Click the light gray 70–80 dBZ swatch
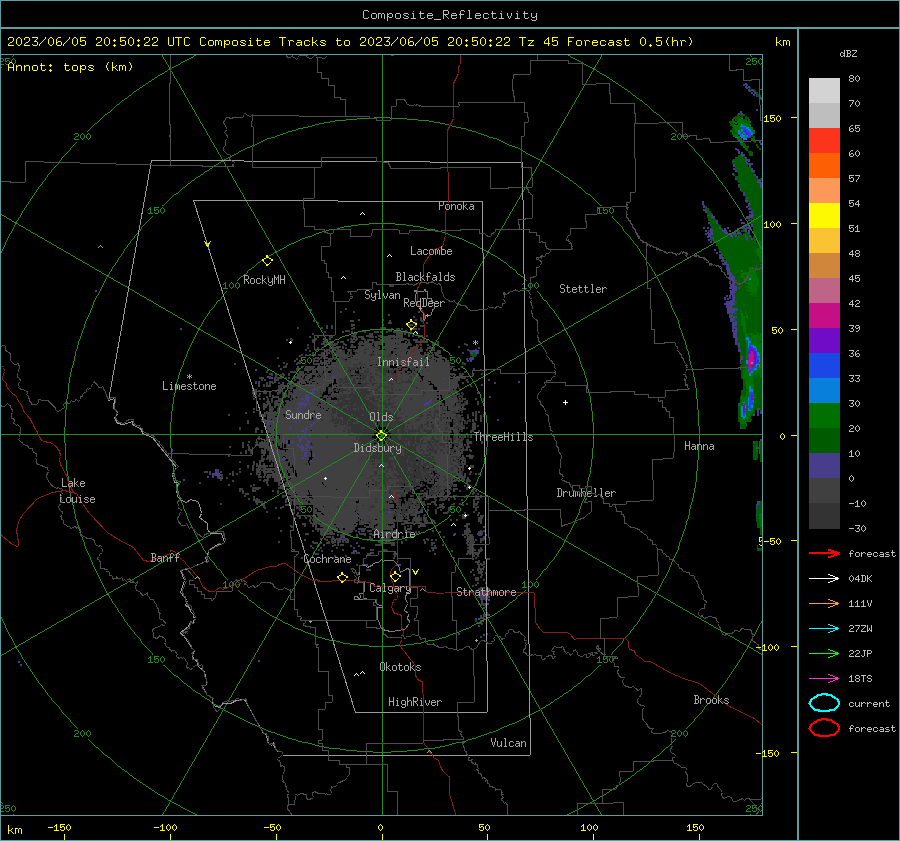 point(824,91)
